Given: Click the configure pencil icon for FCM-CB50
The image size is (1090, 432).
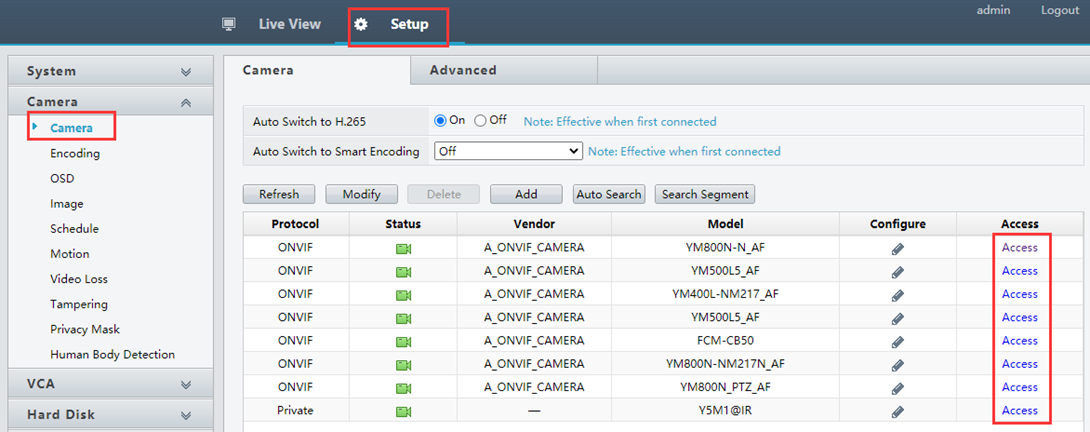Looking at the screenshot, I should point(898,341).
